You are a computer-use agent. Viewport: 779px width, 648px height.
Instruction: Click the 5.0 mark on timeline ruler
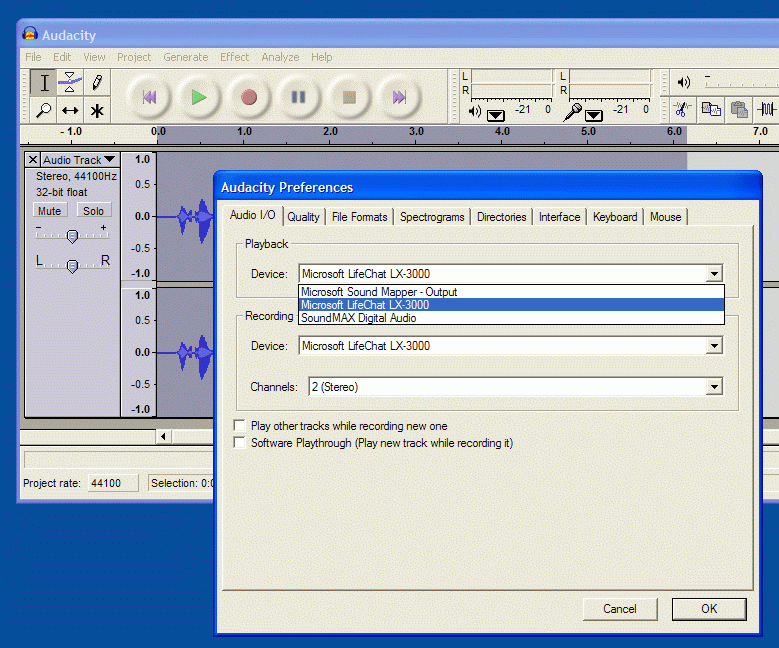point(588,132)
